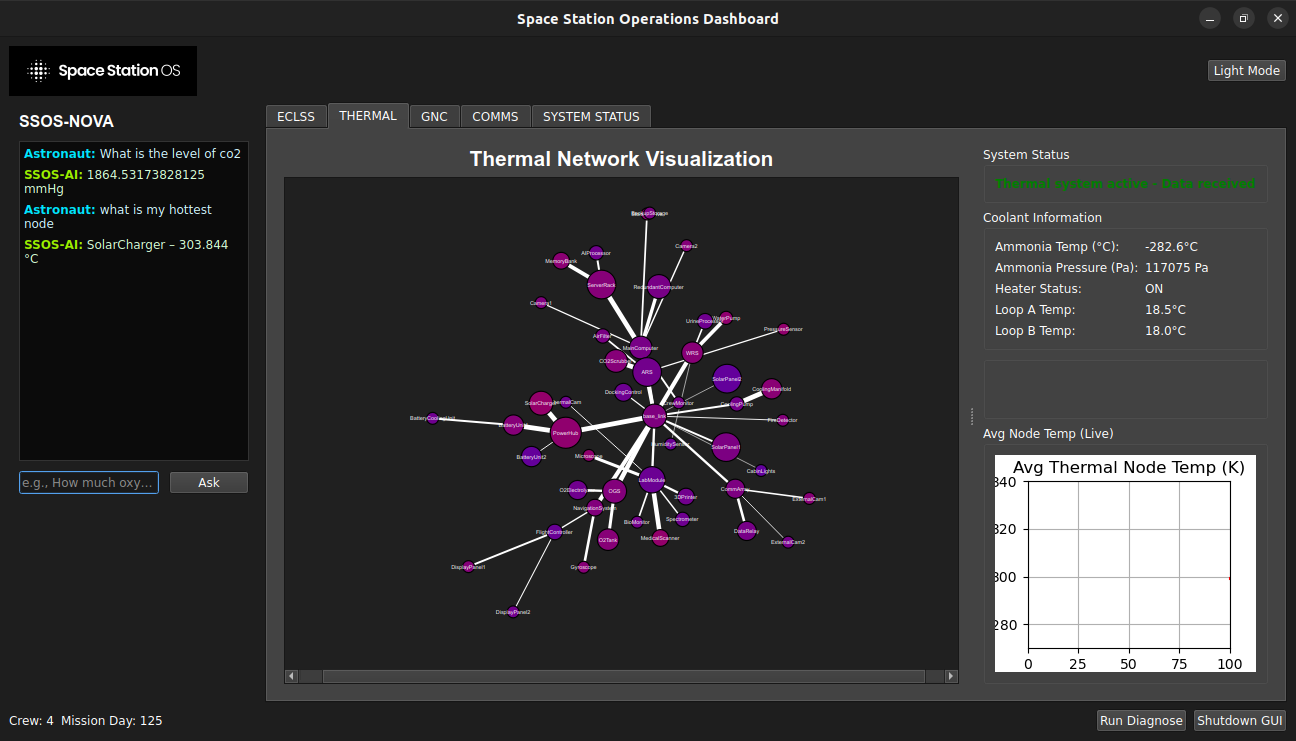The height and width of the screenshot is (741, 1296).
Task: Select the CommArray node
Action: [734, 489]
